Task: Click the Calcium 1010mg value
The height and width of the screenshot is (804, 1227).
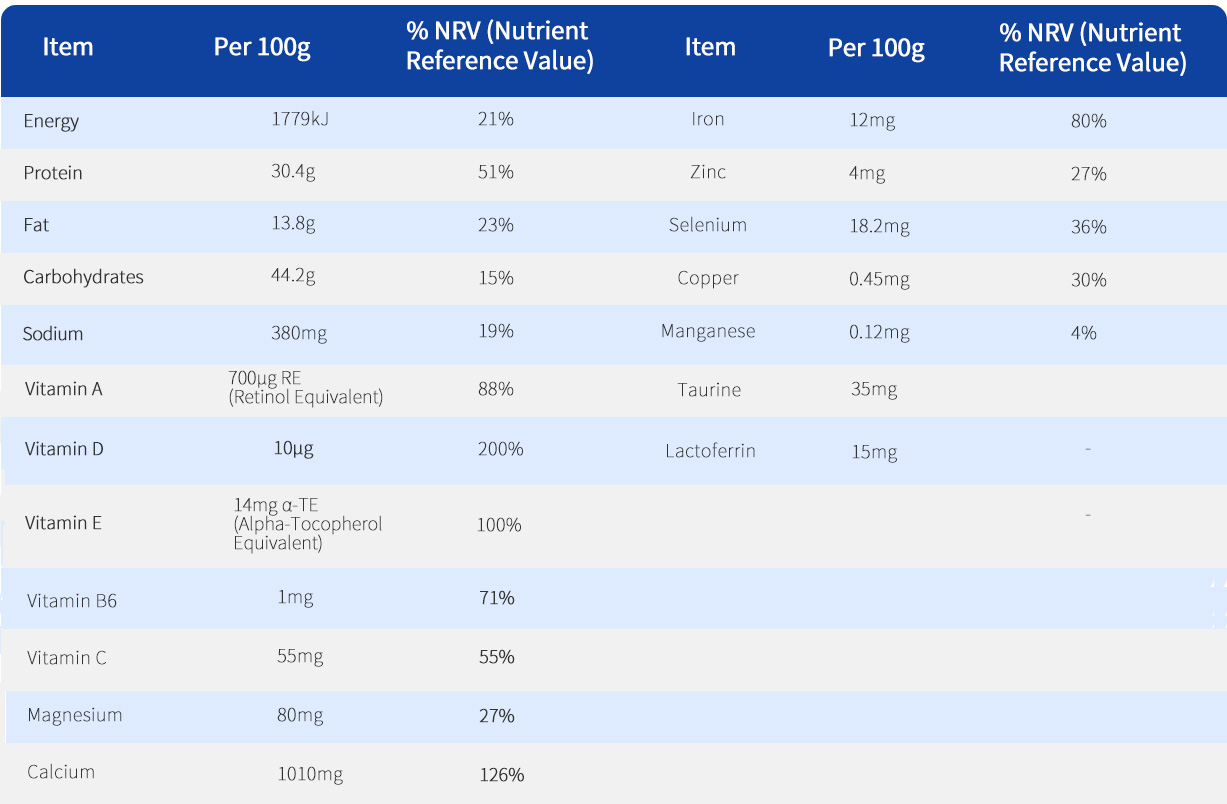Action: (x=310, y=774)
